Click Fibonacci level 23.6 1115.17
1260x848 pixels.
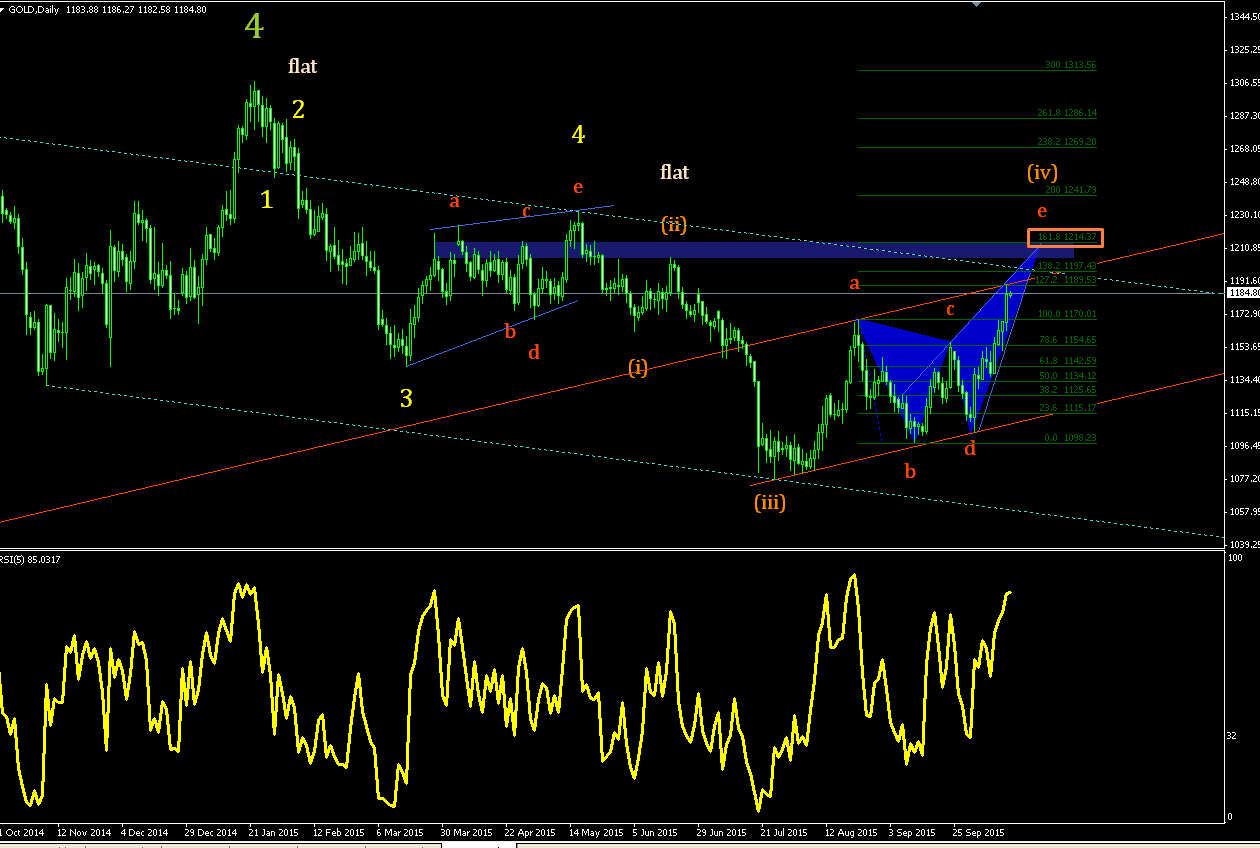point(1069,408)
